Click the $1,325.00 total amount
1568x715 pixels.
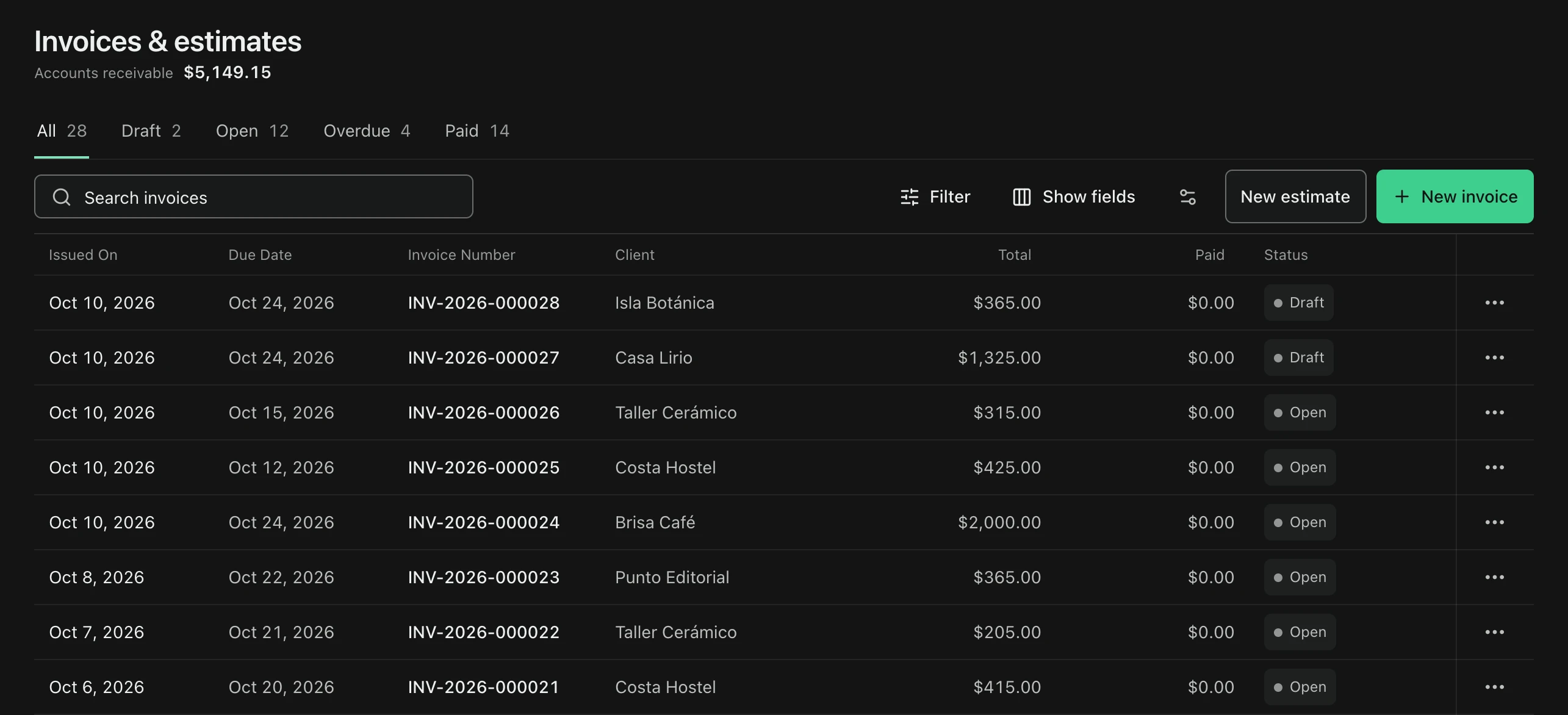pos(999,358)
